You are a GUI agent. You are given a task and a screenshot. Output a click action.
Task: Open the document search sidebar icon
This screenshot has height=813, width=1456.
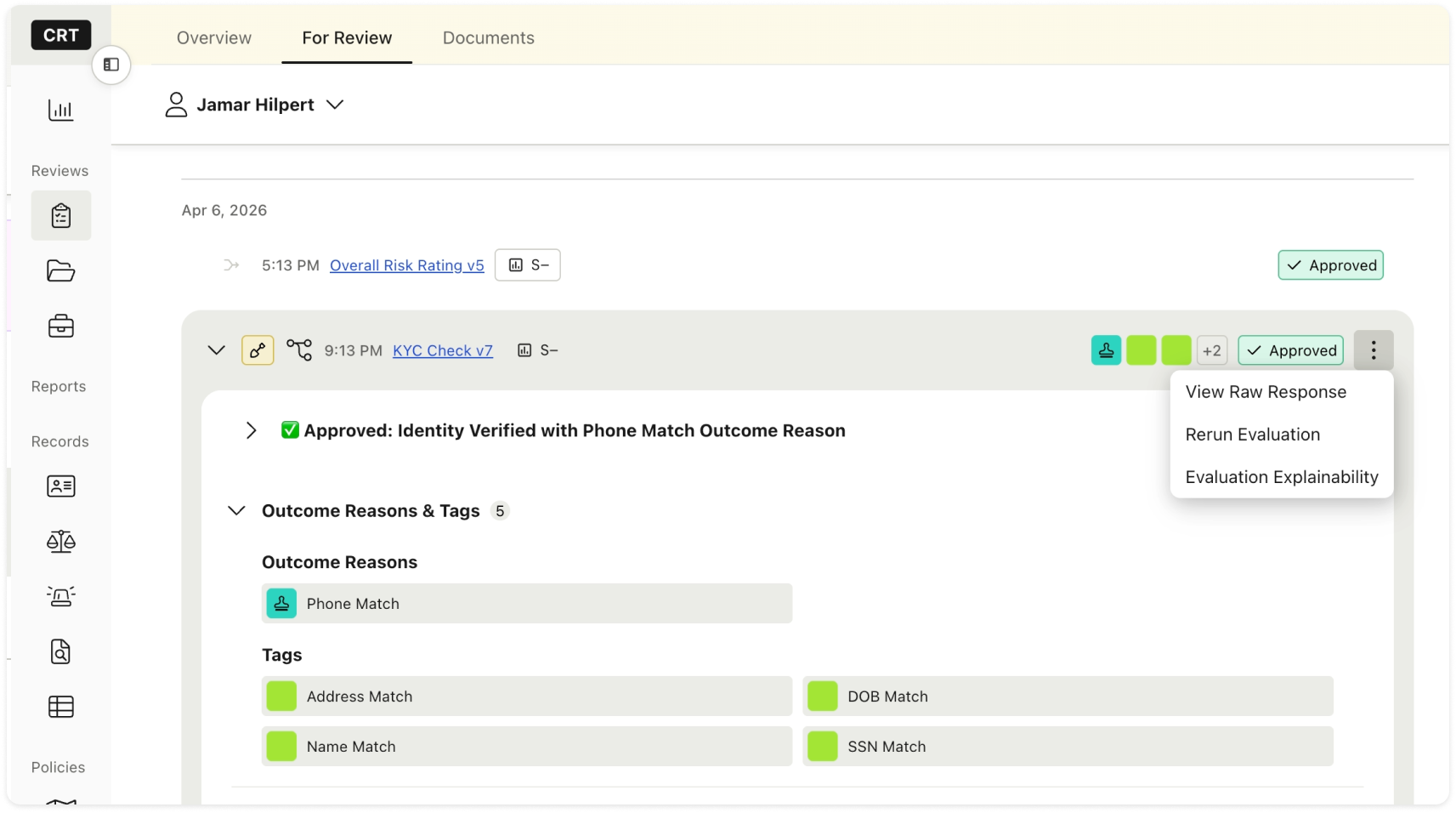[61, 651]
